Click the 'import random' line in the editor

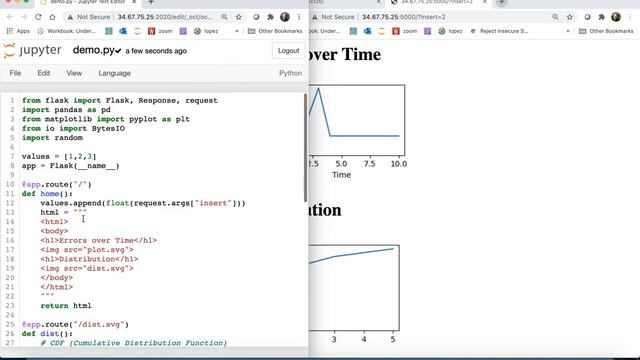click(52, 138)
